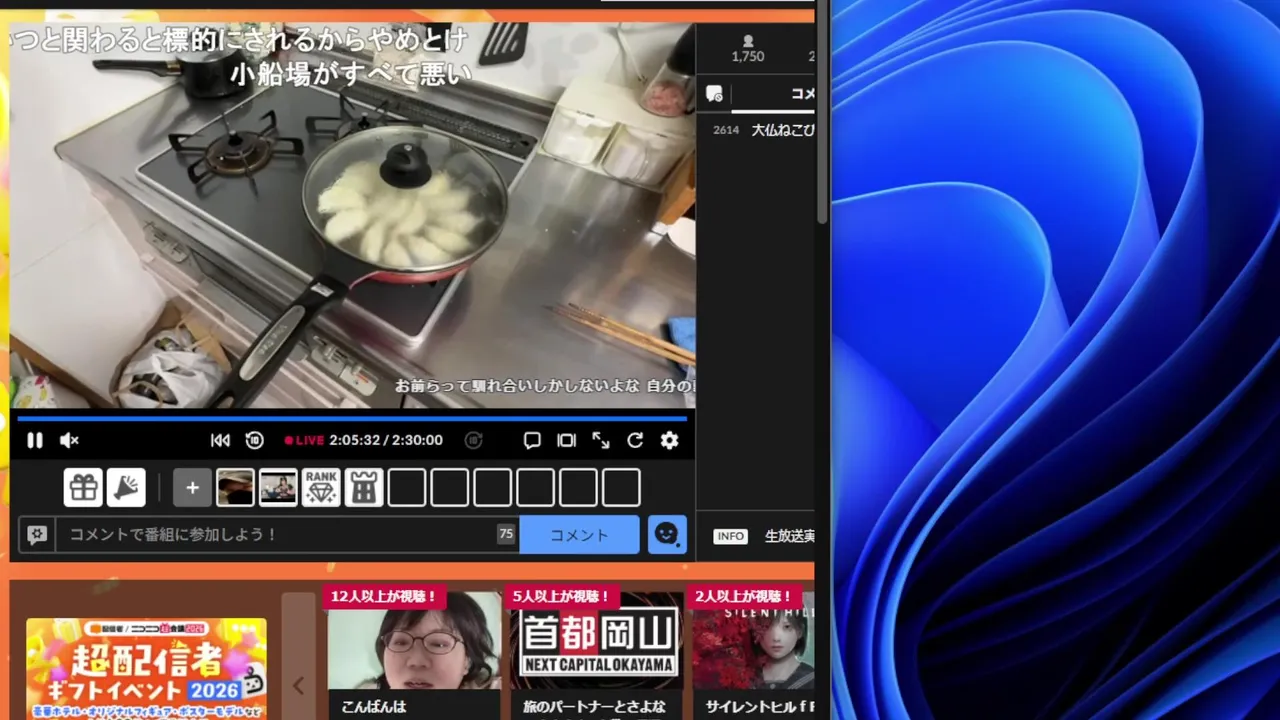Image resolution: width=1280 pixels, height=720 pixels.
Task: Open the こんばんは stream thumbnail
Action: [414, 640]
